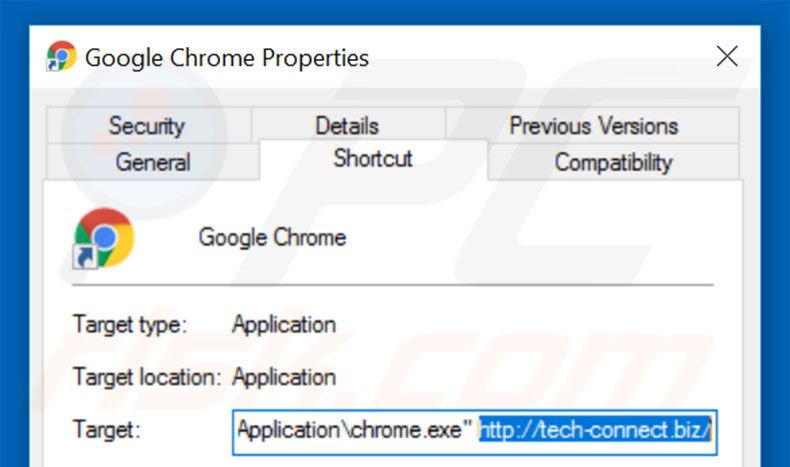The width and height of the screenshot is (790, 467).
Task: Open the General tab
Action: point(153,162)
